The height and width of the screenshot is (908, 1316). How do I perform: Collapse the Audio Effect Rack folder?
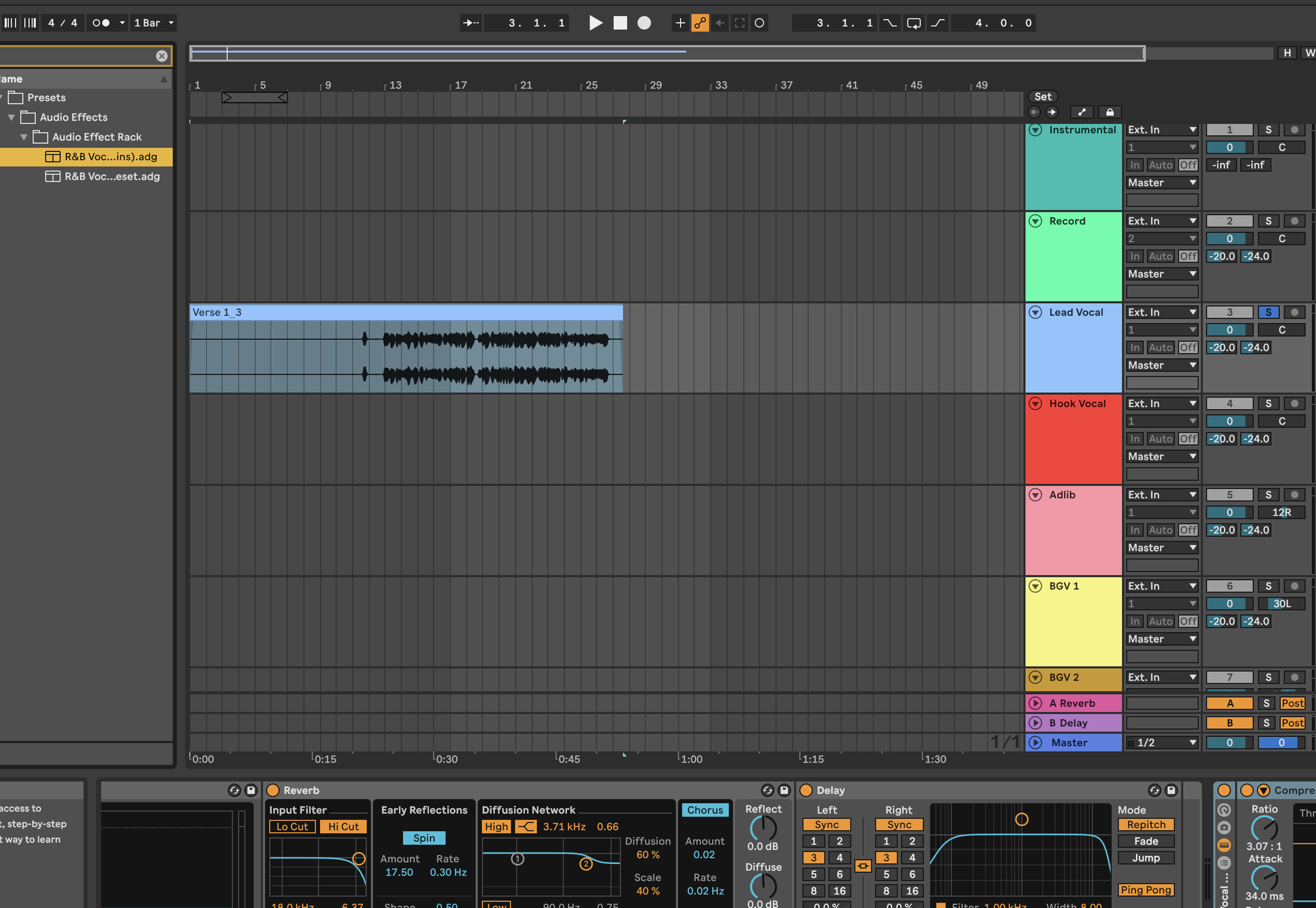[x=24, y=137]
